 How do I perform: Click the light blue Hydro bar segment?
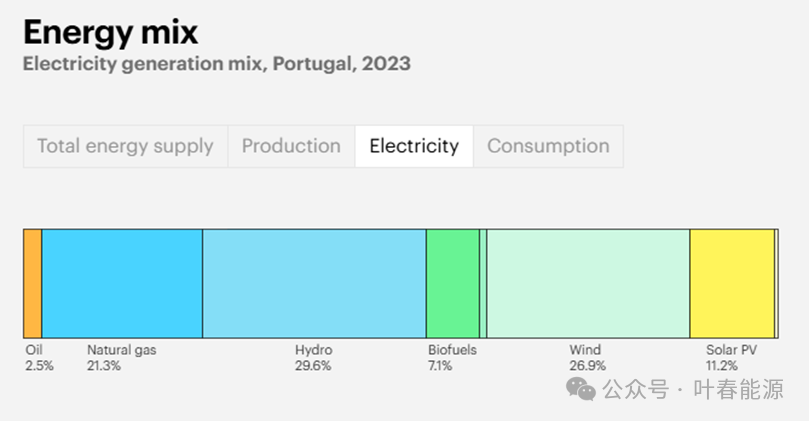314,284
